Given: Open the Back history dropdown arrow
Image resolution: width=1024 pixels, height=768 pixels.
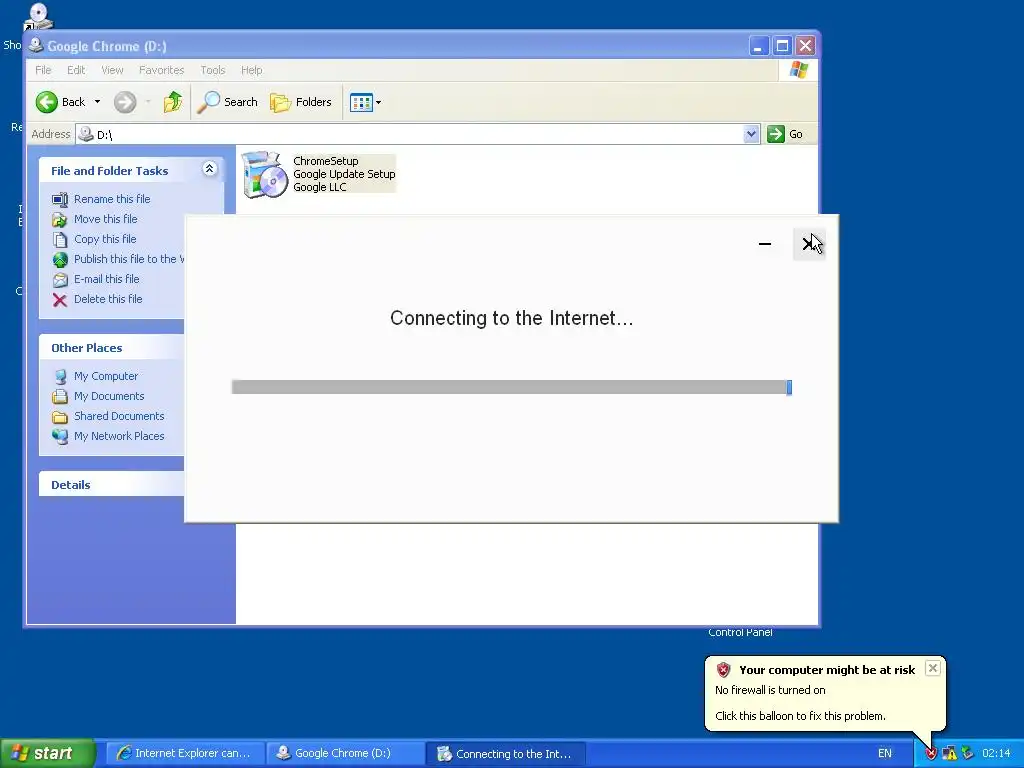Looking at the screenshot, I should coord(97,102).
